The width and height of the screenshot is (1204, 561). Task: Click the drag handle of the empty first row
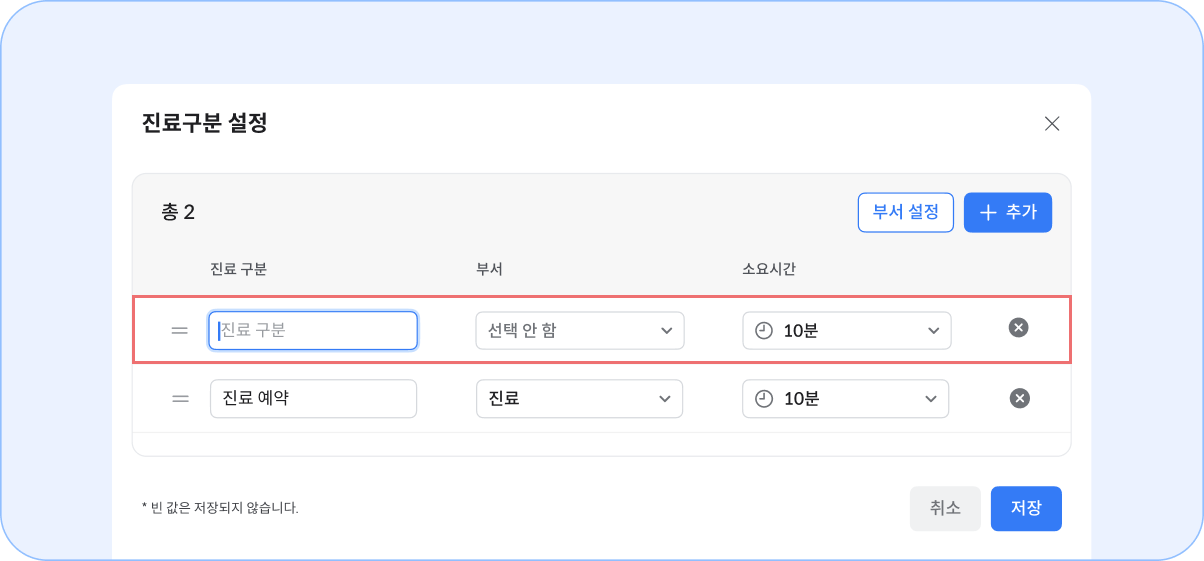(180, 330)
